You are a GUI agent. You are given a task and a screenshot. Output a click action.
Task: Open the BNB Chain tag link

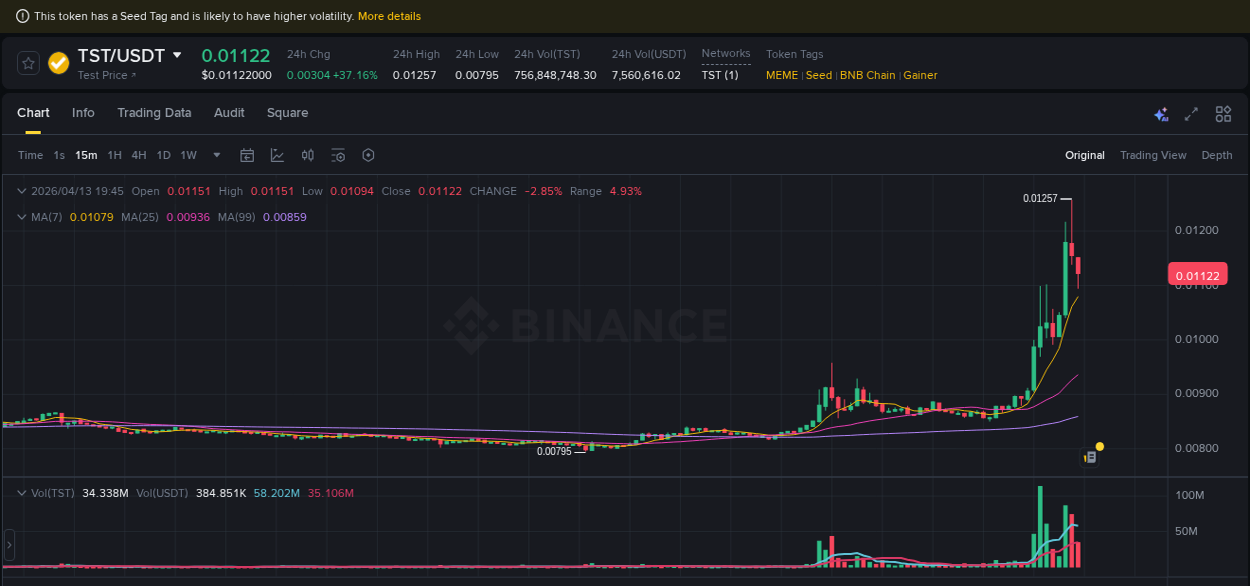pos(867,75)
